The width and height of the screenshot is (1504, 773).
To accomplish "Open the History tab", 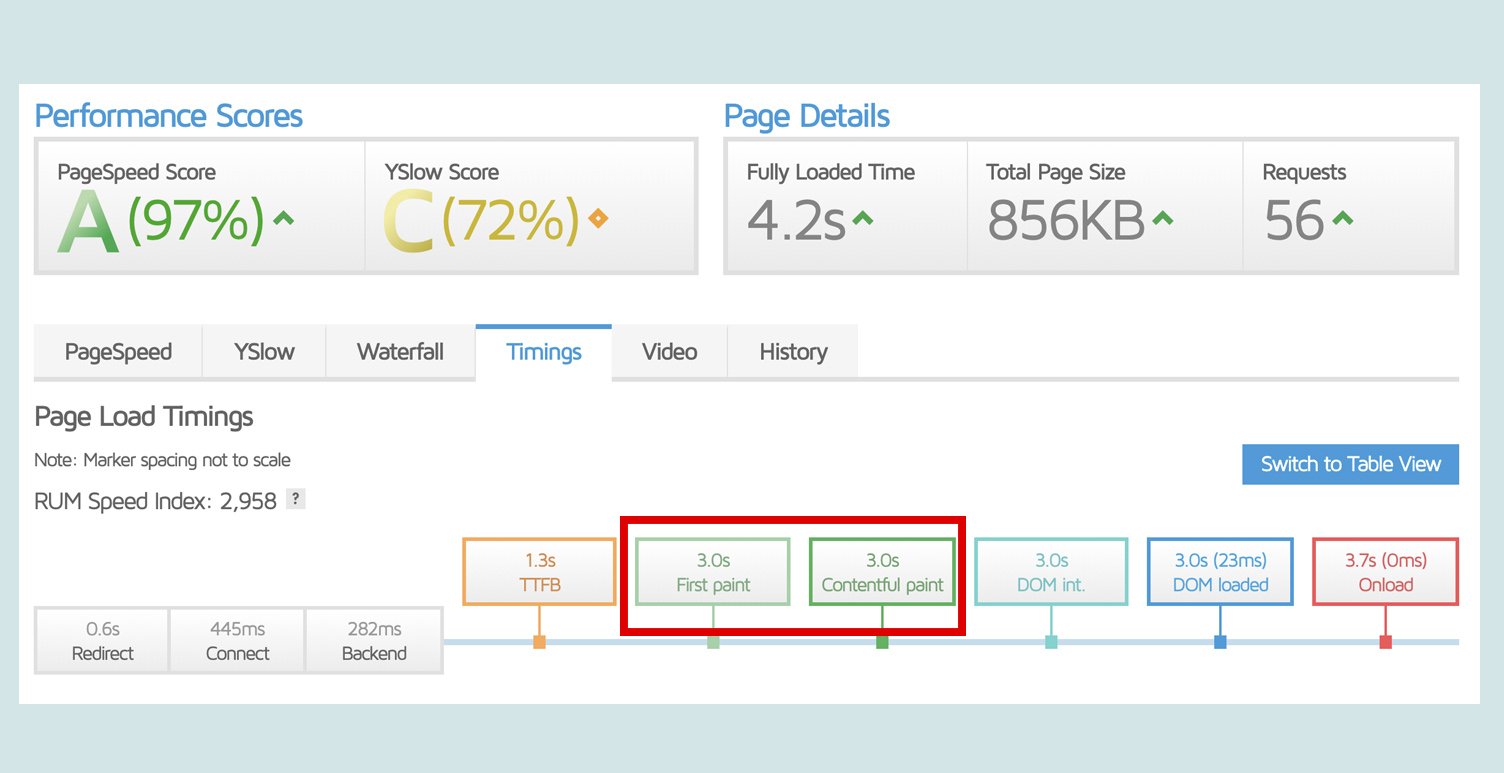I will click(793, 352).
